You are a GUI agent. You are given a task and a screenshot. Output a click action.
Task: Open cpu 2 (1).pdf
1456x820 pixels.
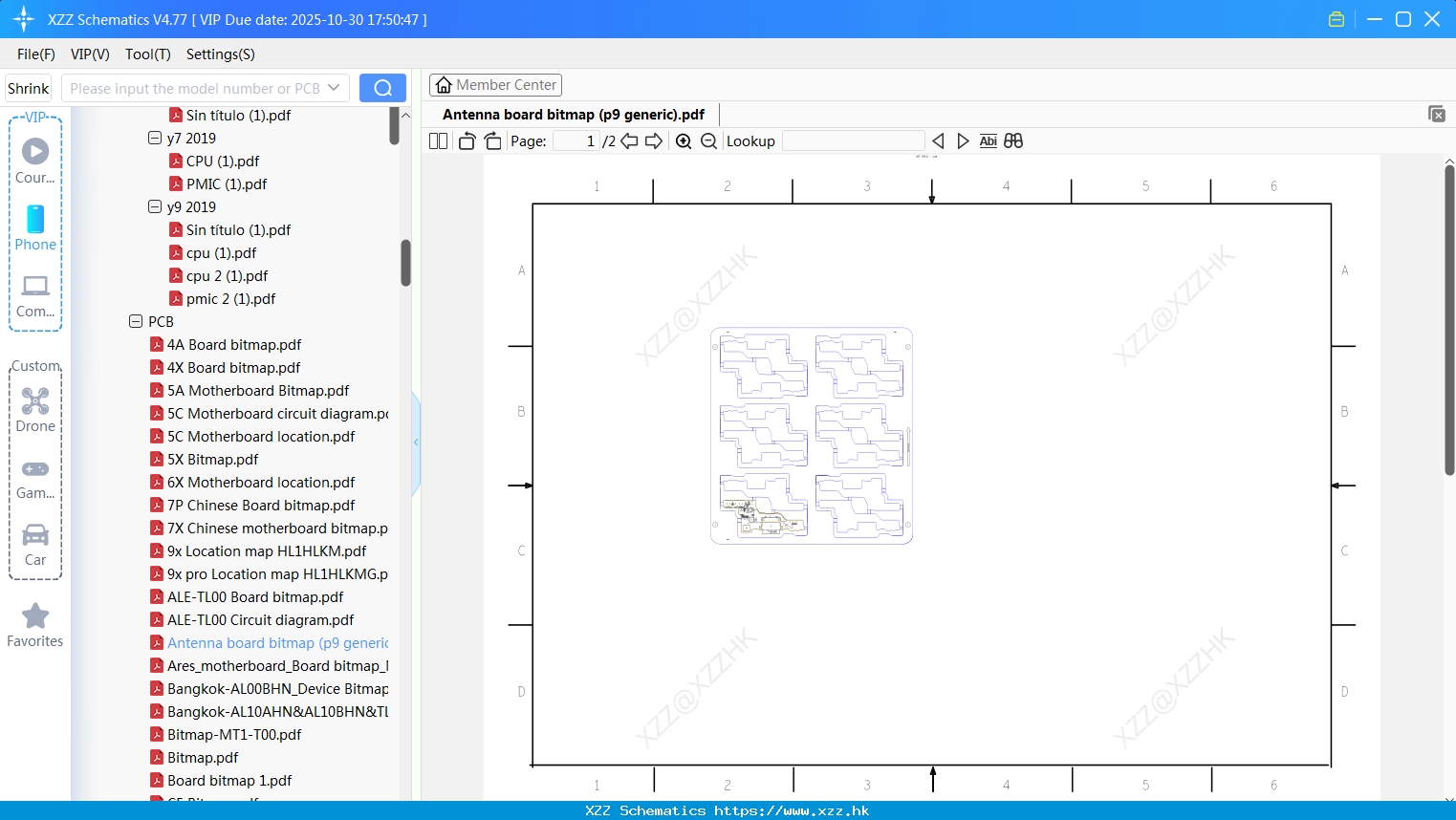(x=227, y=275)
